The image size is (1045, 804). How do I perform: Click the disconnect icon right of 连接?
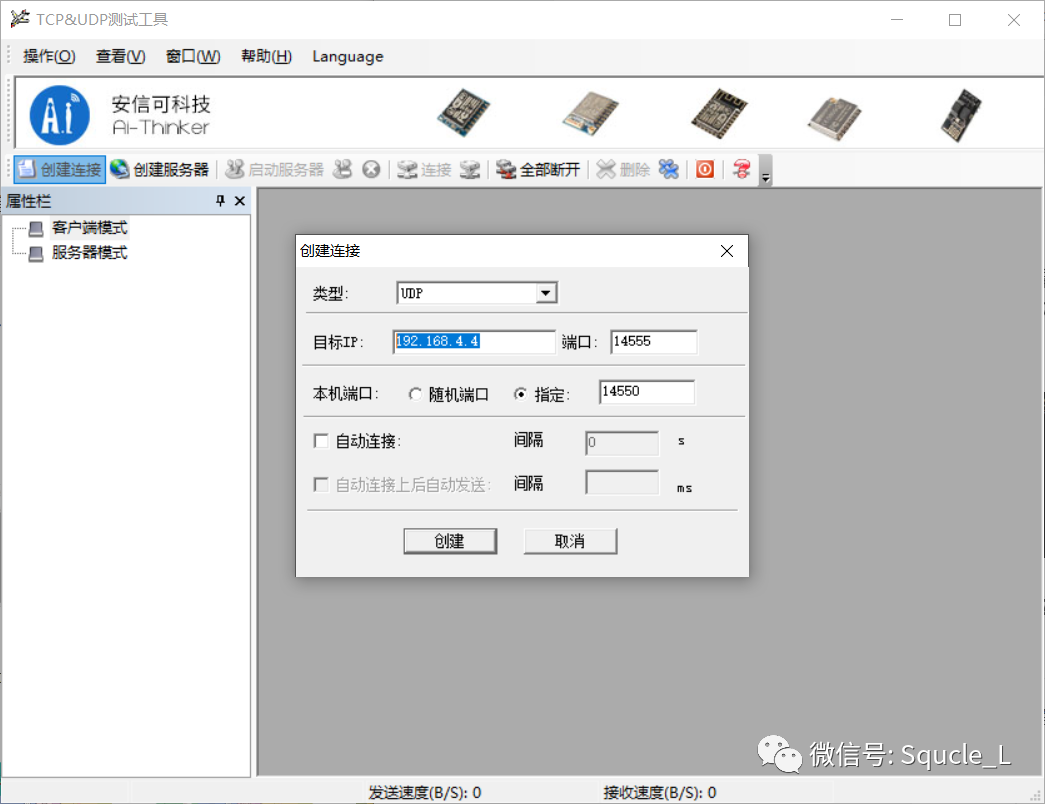(x=470, y=169)
